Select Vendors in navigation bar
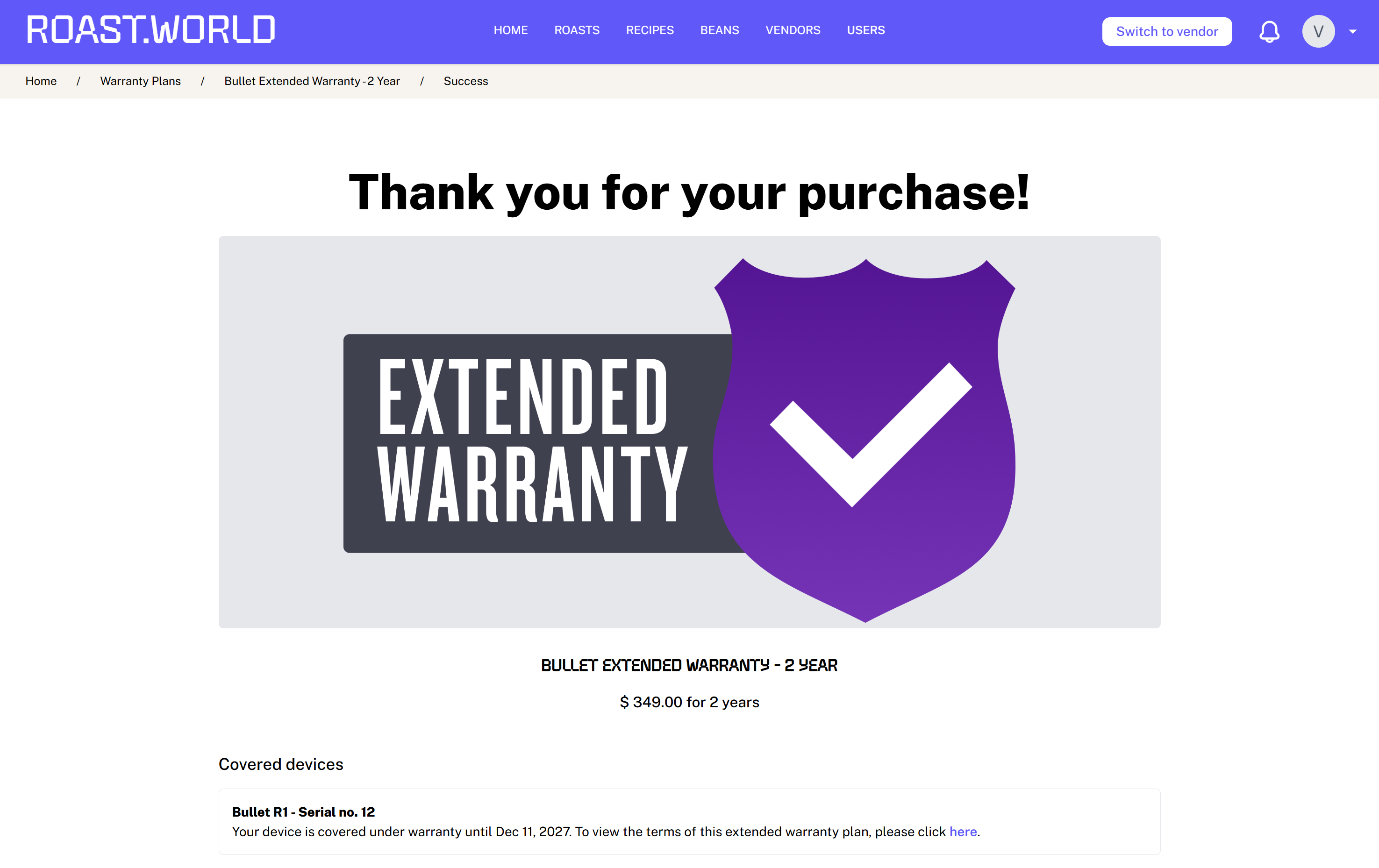 [793, 30]
